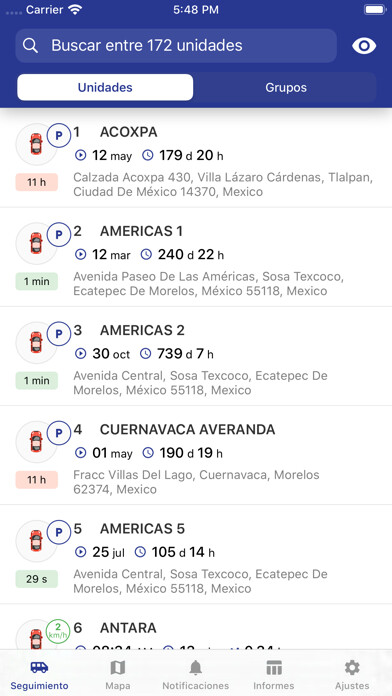Image resolution: width=392 pixels, height=696 pixels.
Task: Tap the search magnifier icon
Action: (31, 46)
